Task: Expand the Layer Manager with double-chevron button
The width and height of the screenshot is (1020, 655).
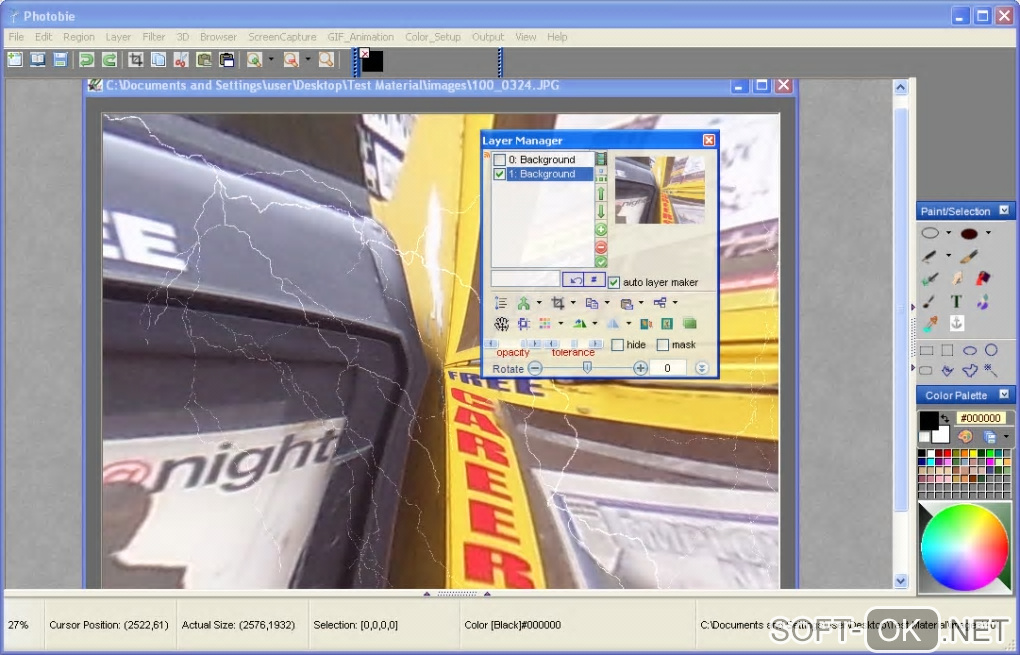Action: pyautogui.click(x=701, y=368)
